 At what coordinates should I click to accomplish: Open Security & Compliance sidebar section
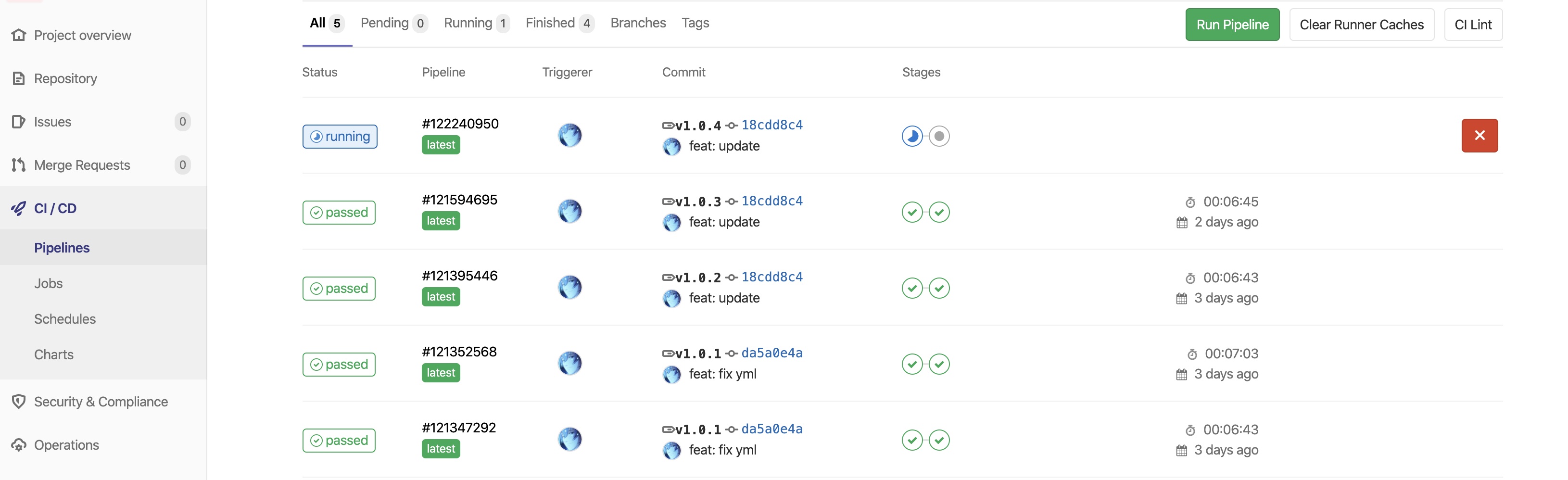[x=101, y=402]
